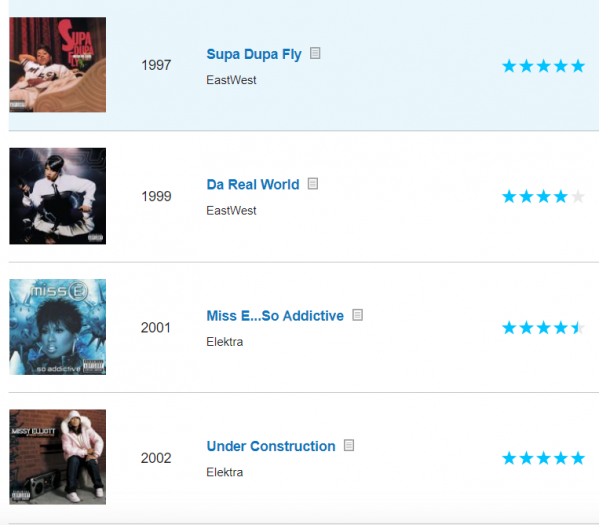This screenshot has width=599, height=525.
Task: Click the review icon beside Under Construction
Action: pyautogui.click(x=349, y=445)
